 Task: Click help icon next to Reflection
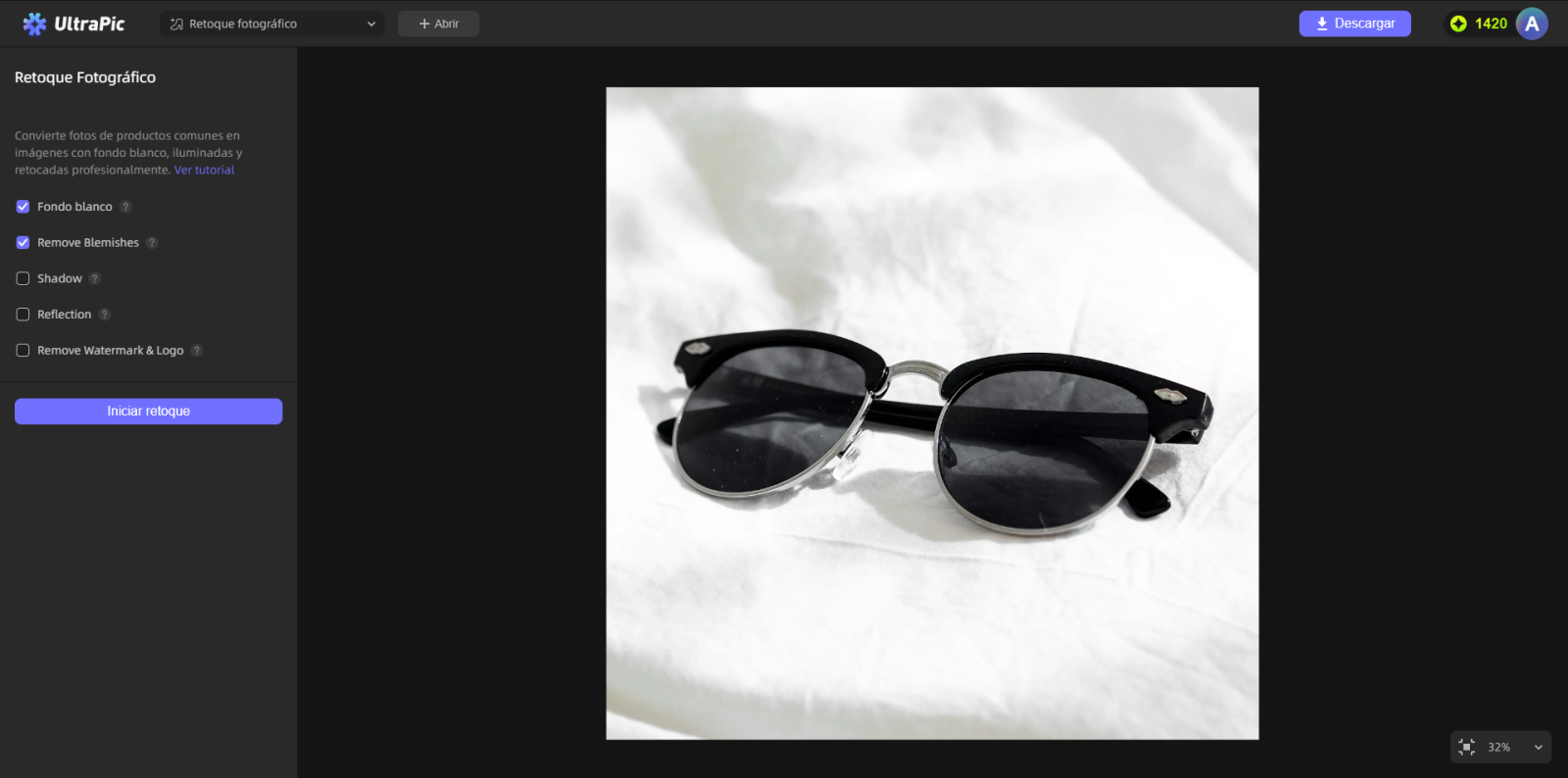point(105,315)
